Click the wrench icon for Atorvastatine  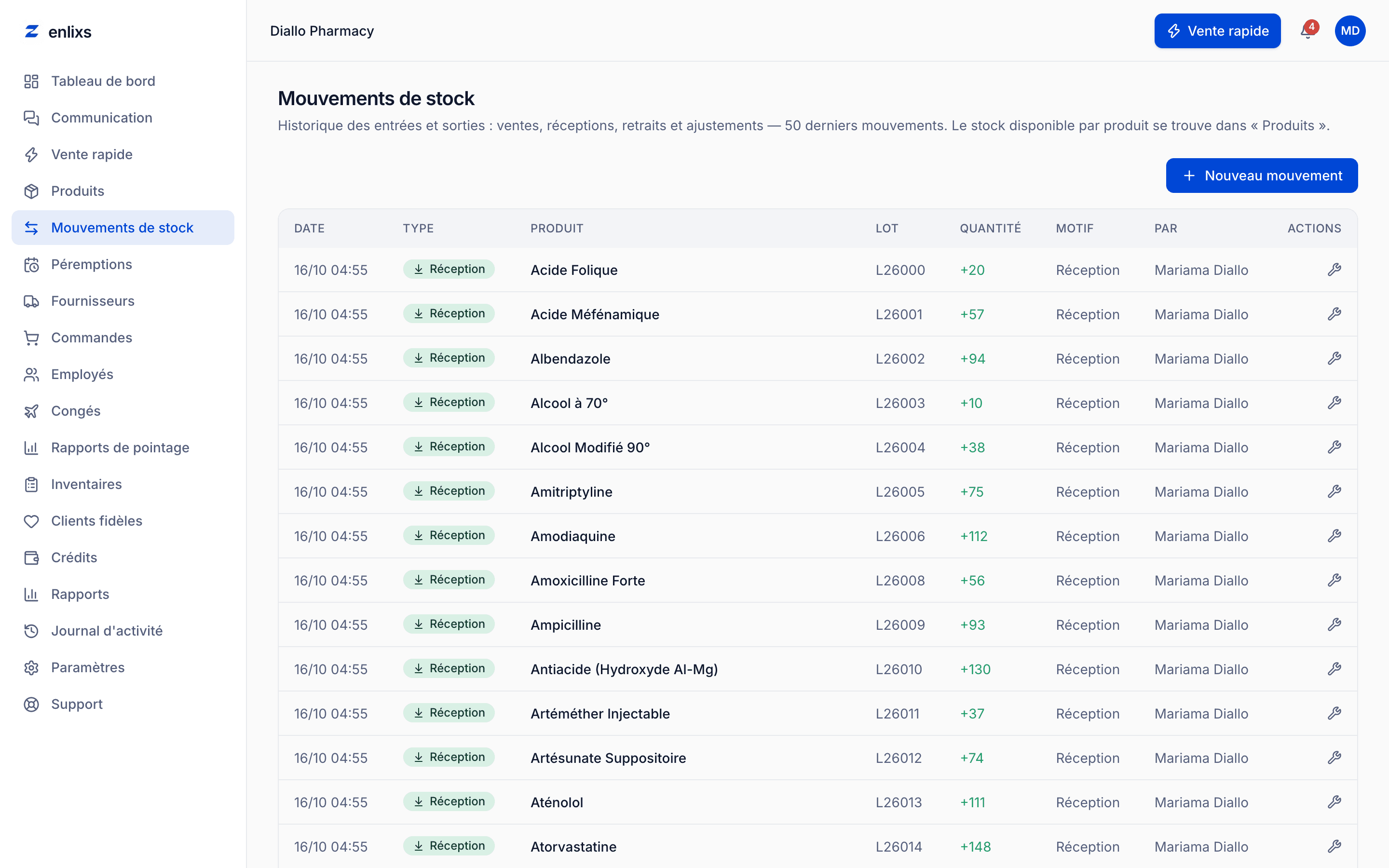(1334, 846)
